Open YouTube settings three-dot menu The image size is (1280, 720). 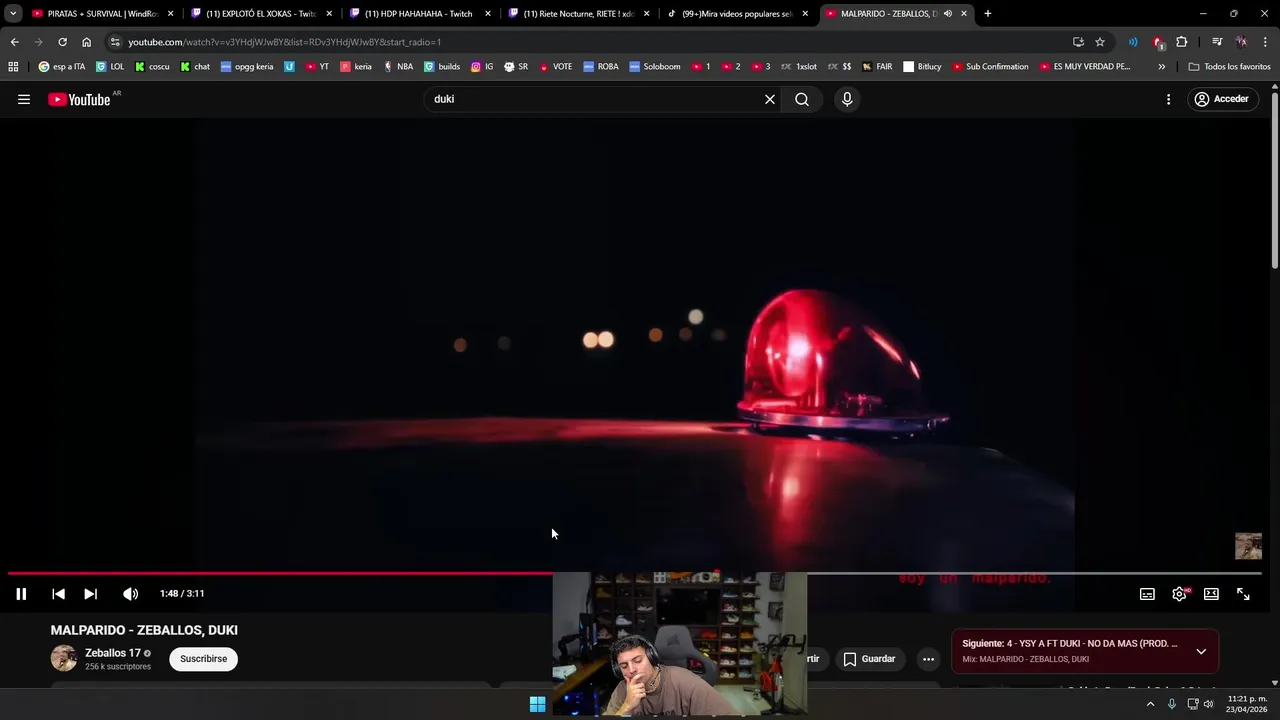(1168, 99)
